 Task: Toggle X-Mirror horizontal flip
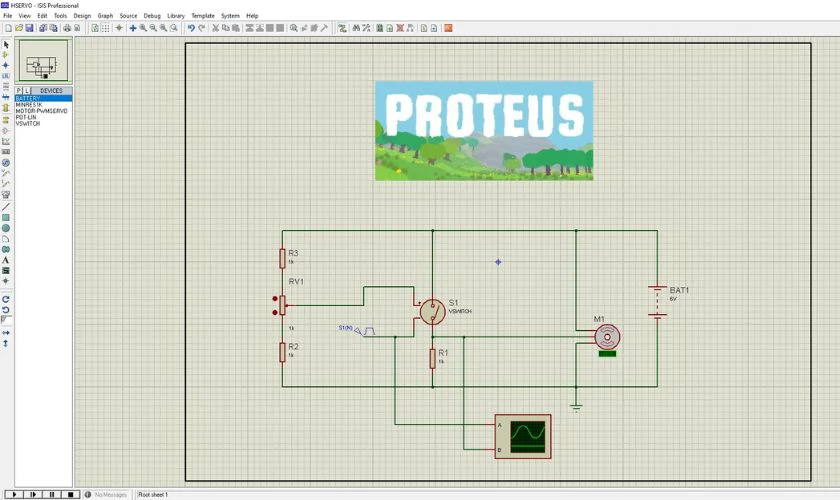click(6, 333)
